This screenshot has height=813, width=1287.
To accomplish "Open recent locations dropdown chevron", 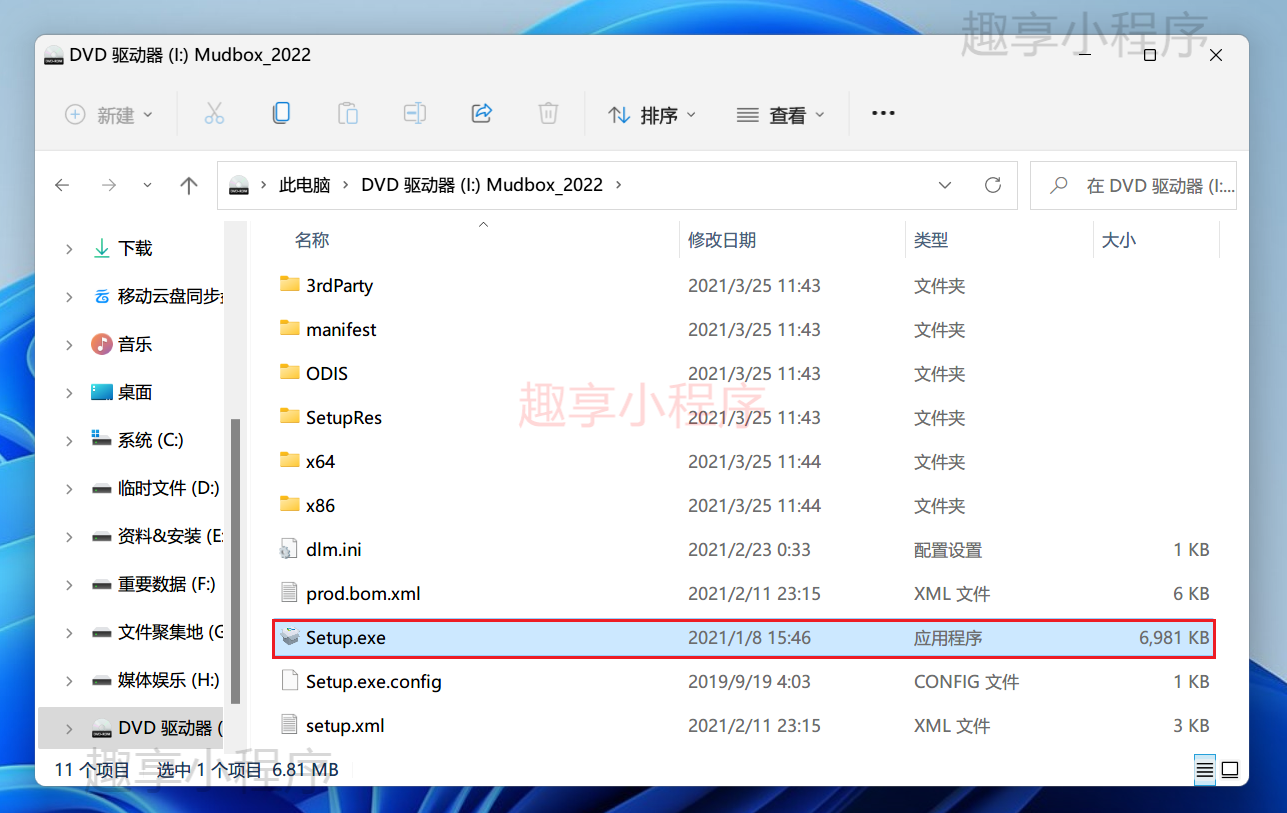I will [x=148, y=185].
